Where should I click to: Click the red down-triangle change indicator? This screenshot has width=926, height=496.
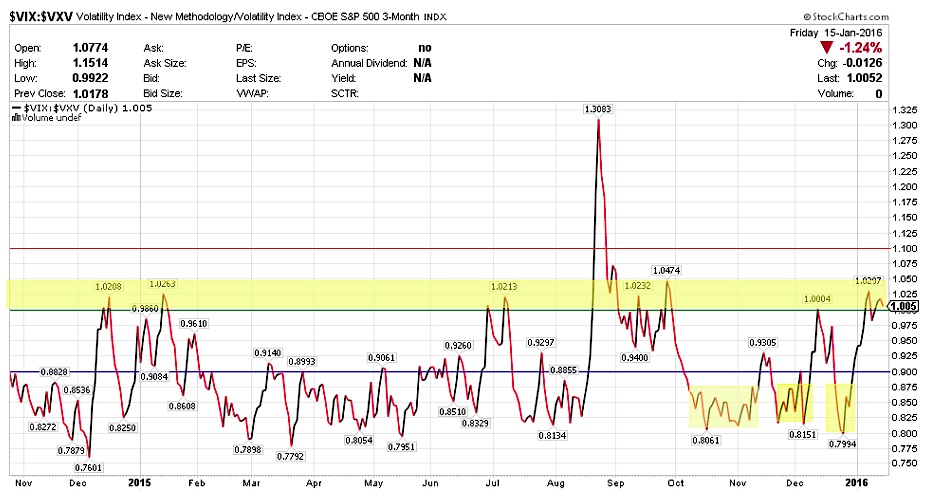pyautogui.click(x=827, y=48)
